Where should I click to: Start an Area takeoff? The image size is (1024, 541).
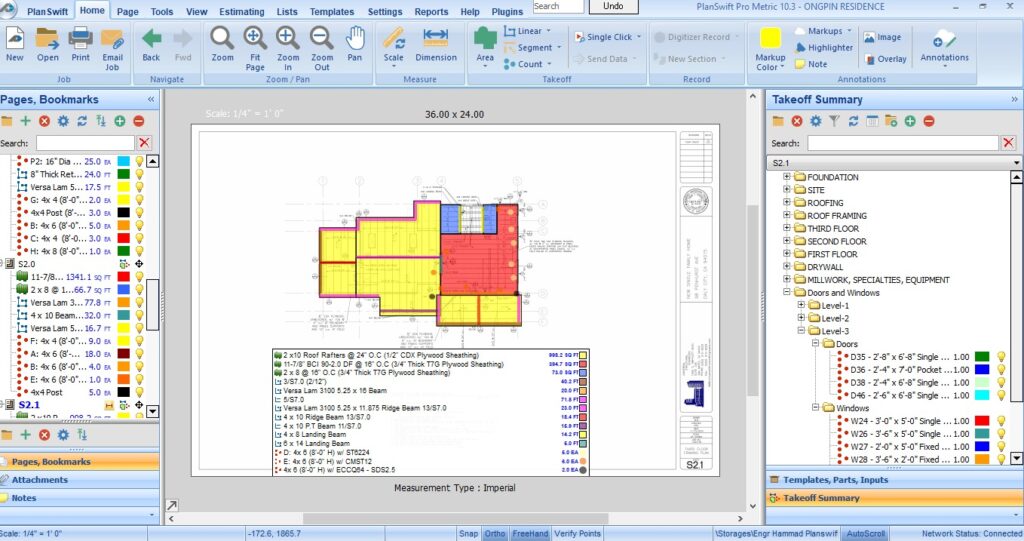point(485,46)
